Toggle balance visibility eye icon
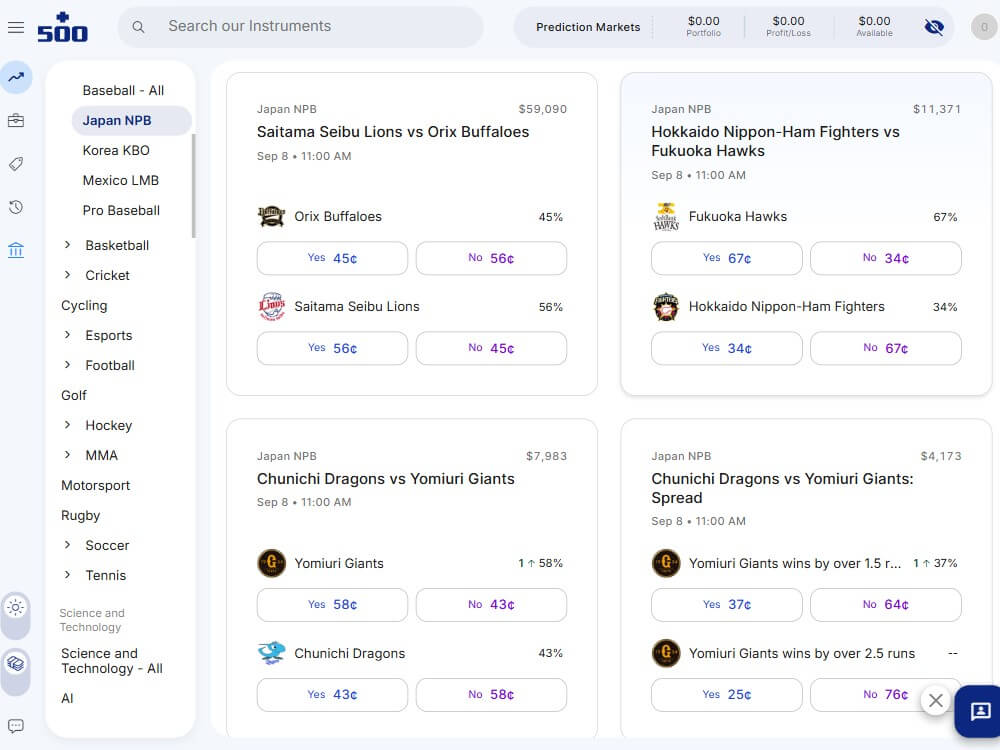This screenshot has height=750, width=1000. pos(934,27)
